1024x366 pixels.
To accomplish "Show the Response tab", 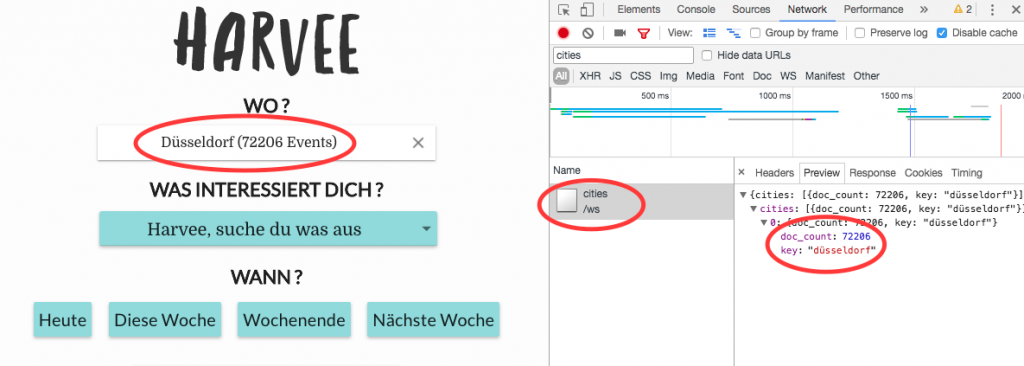I will click(x=872, y=173).
